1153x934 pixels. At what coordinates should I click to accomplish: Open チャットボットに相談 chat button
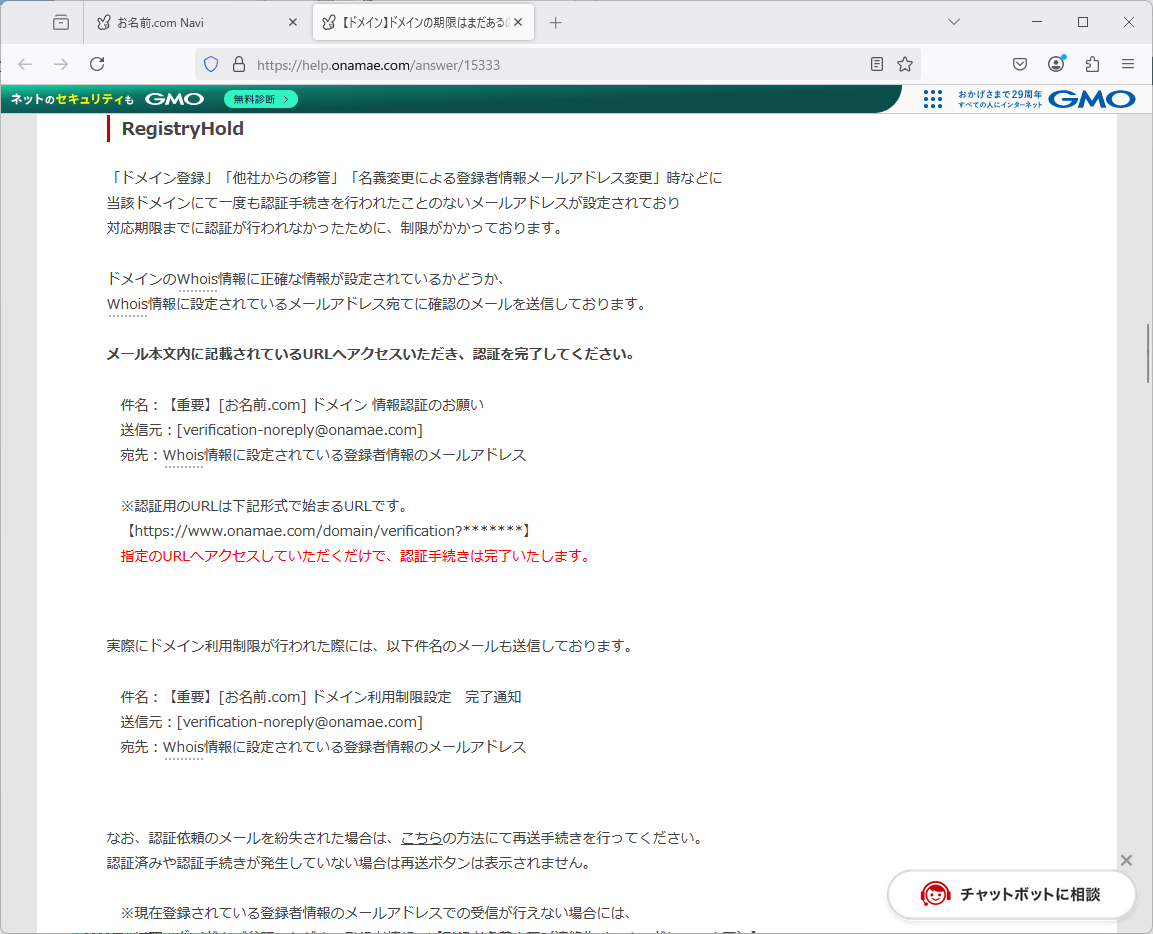[x=1012, y=894]
